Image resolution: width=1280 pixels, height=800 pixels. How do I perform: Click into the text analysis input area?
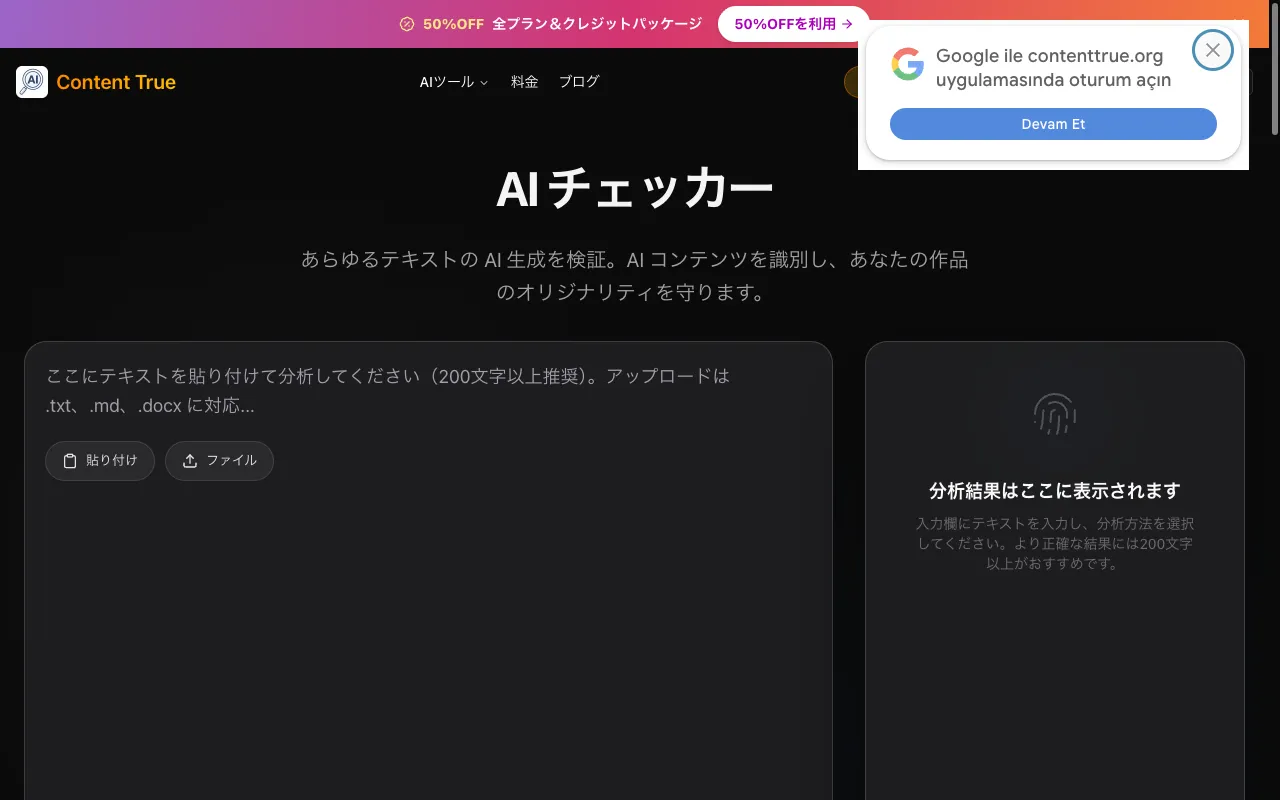[428, 391]
